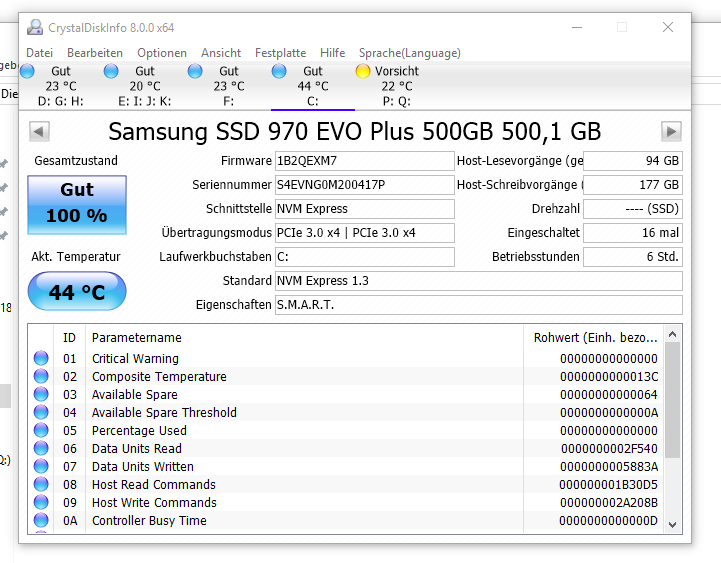This screenshot has height=563, width=721.
Task: Click the Host-Schreibvorgänge value 177 GB
Action: [x=633, y=185]
